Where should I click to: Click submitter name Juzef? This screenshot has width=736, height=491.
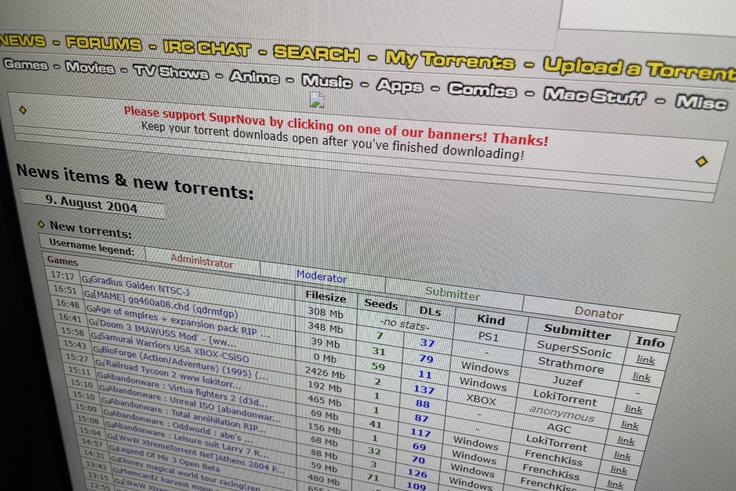click(567, 381)
